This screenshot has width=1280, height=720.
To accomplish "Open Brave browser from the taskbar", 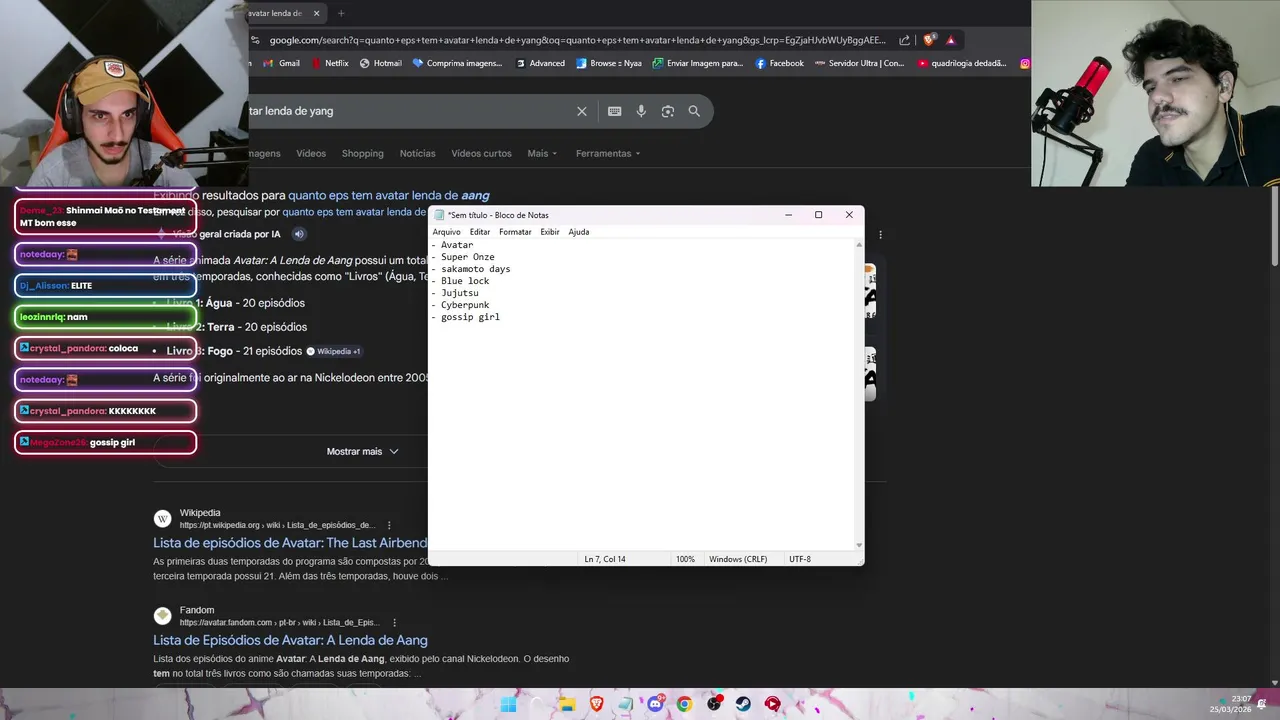I will (597, 704).
